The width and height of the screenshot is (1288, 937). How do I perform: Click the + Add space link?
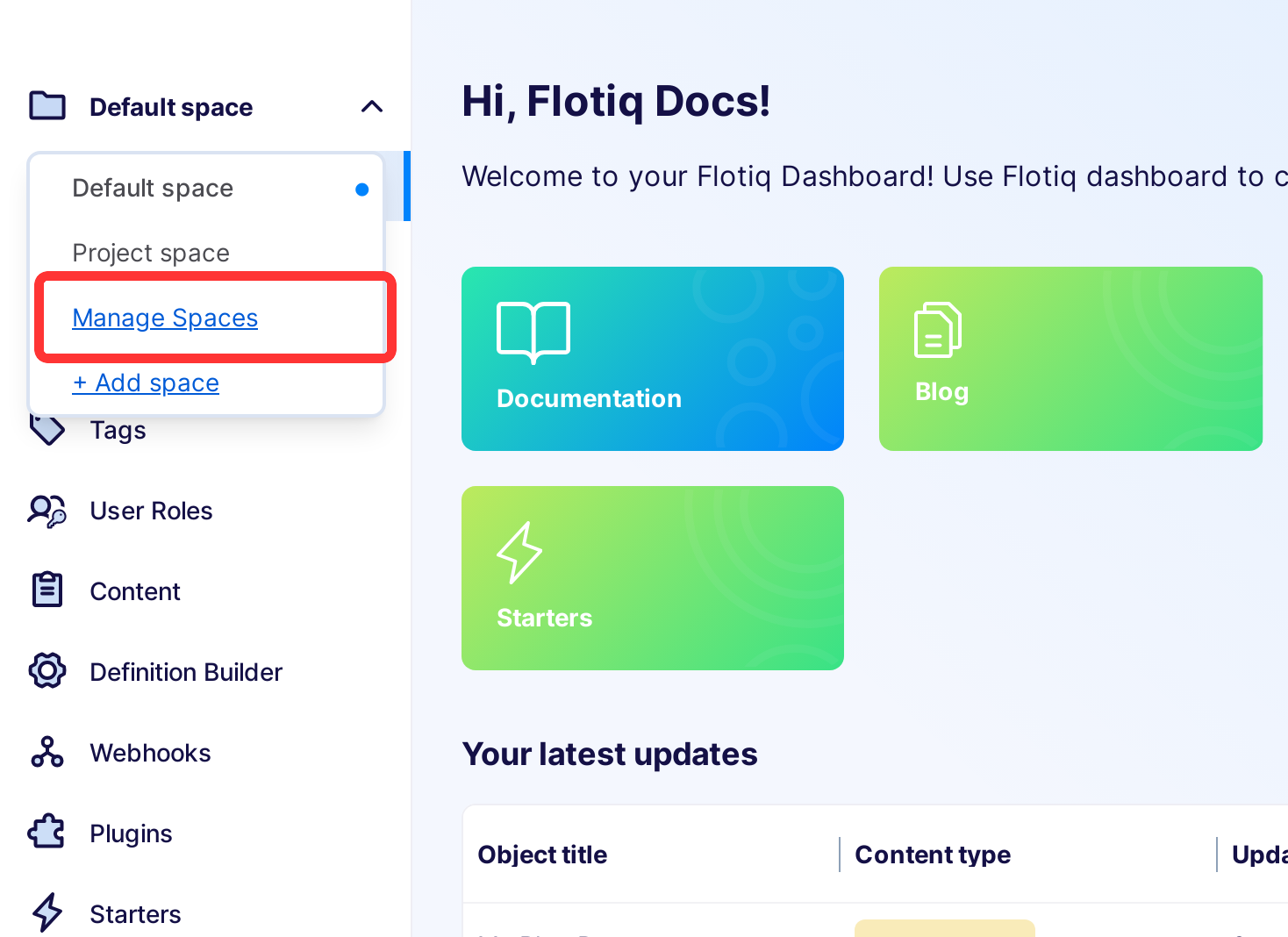(146, 383)
